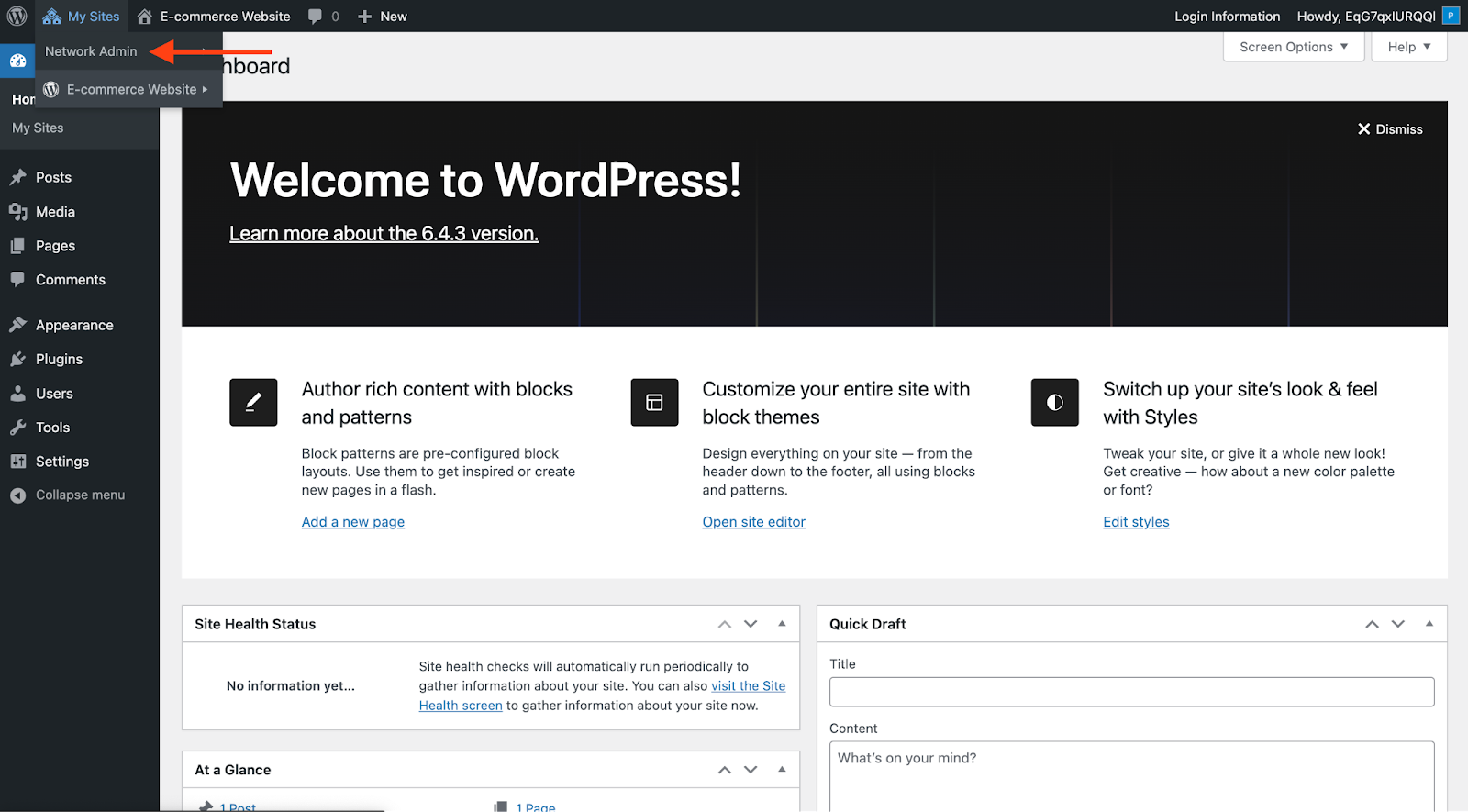Open the comments bubble icon in admin bar

click(316, 17)
